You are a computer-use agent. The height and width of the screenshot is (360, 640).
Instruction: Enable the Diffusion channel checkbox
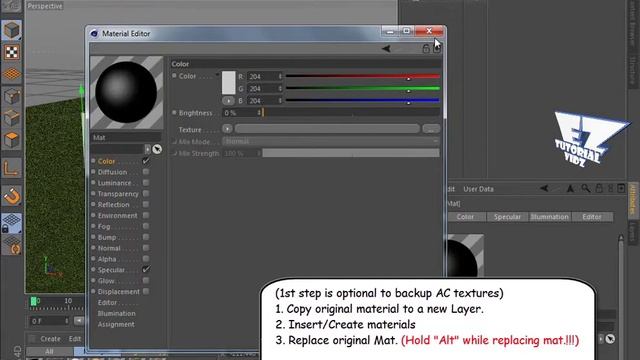(146, 172)
